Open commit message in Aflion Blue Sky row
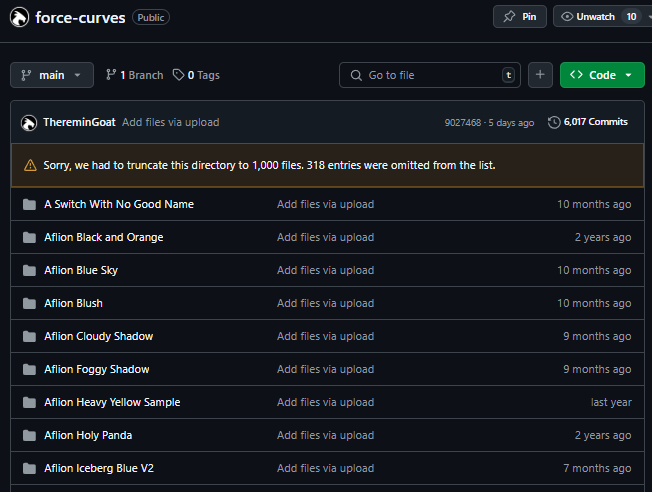652x492 pixels. pyautogui.click(x=326, y=270)
